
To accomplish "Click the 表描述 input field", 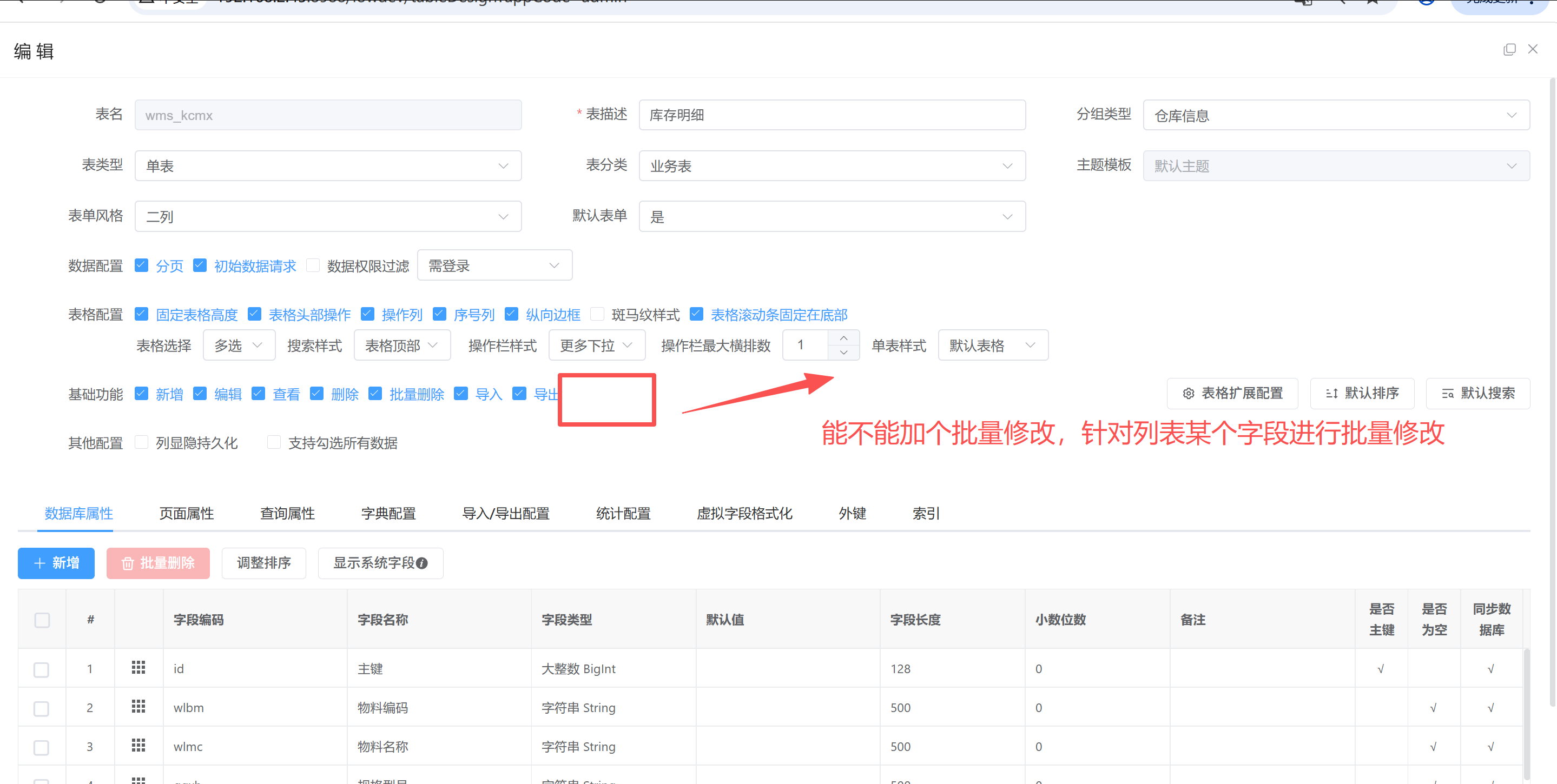I will pyautogui.click(x=832, y=115).
